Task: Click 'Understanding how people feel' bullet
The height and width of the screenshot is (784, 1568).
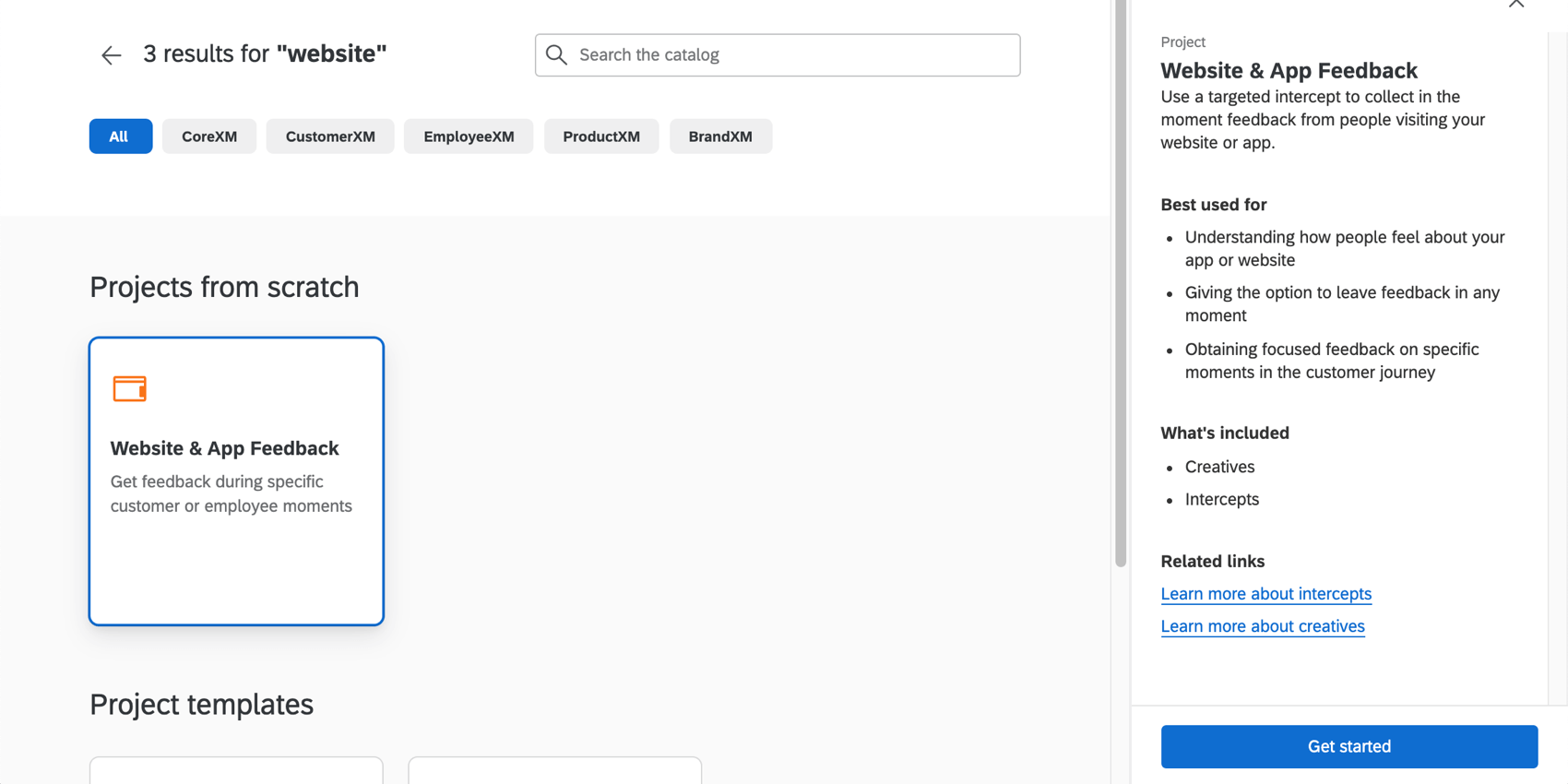Action: tap(1344, 249)
